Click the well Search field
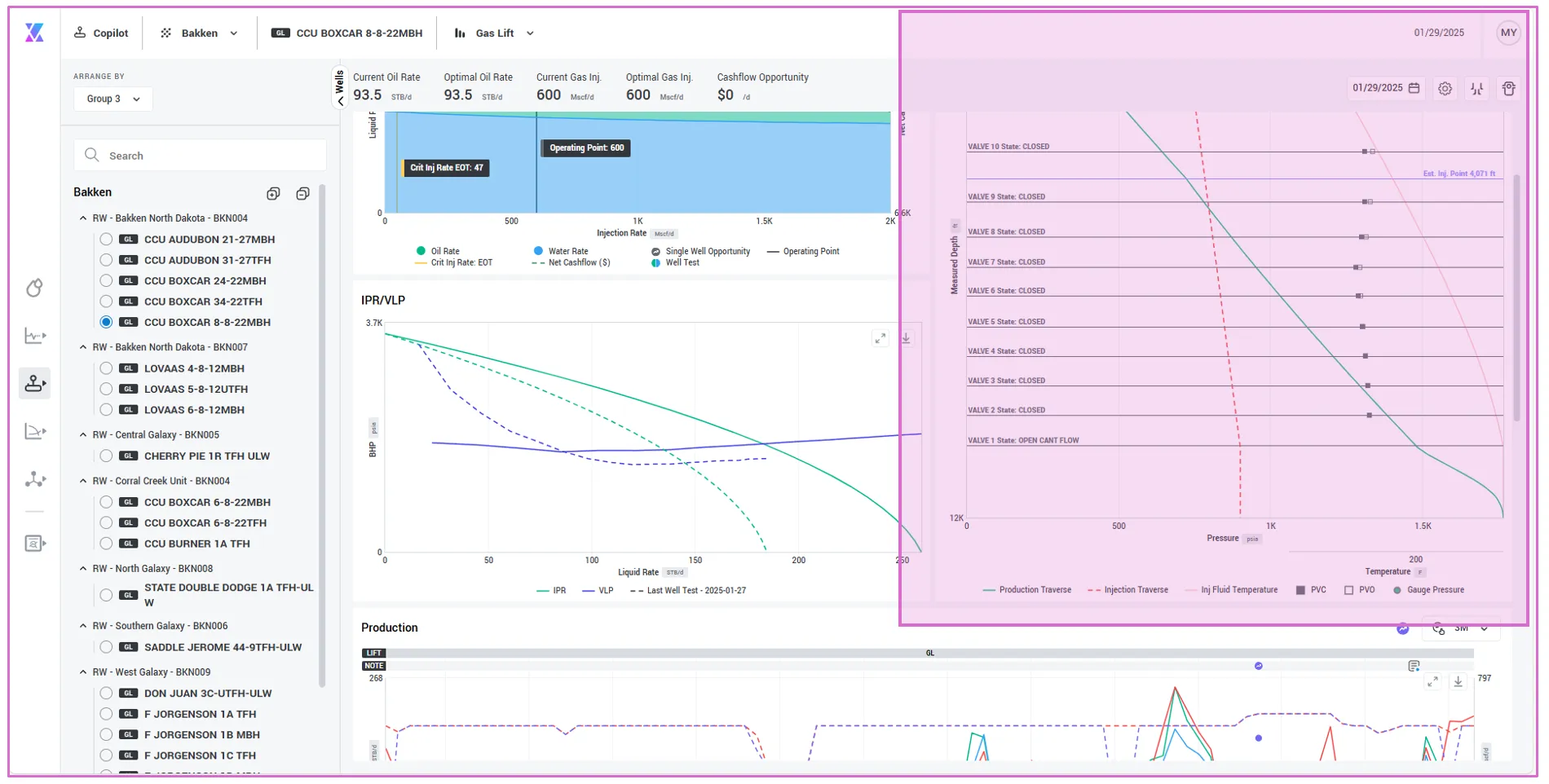 201,156
